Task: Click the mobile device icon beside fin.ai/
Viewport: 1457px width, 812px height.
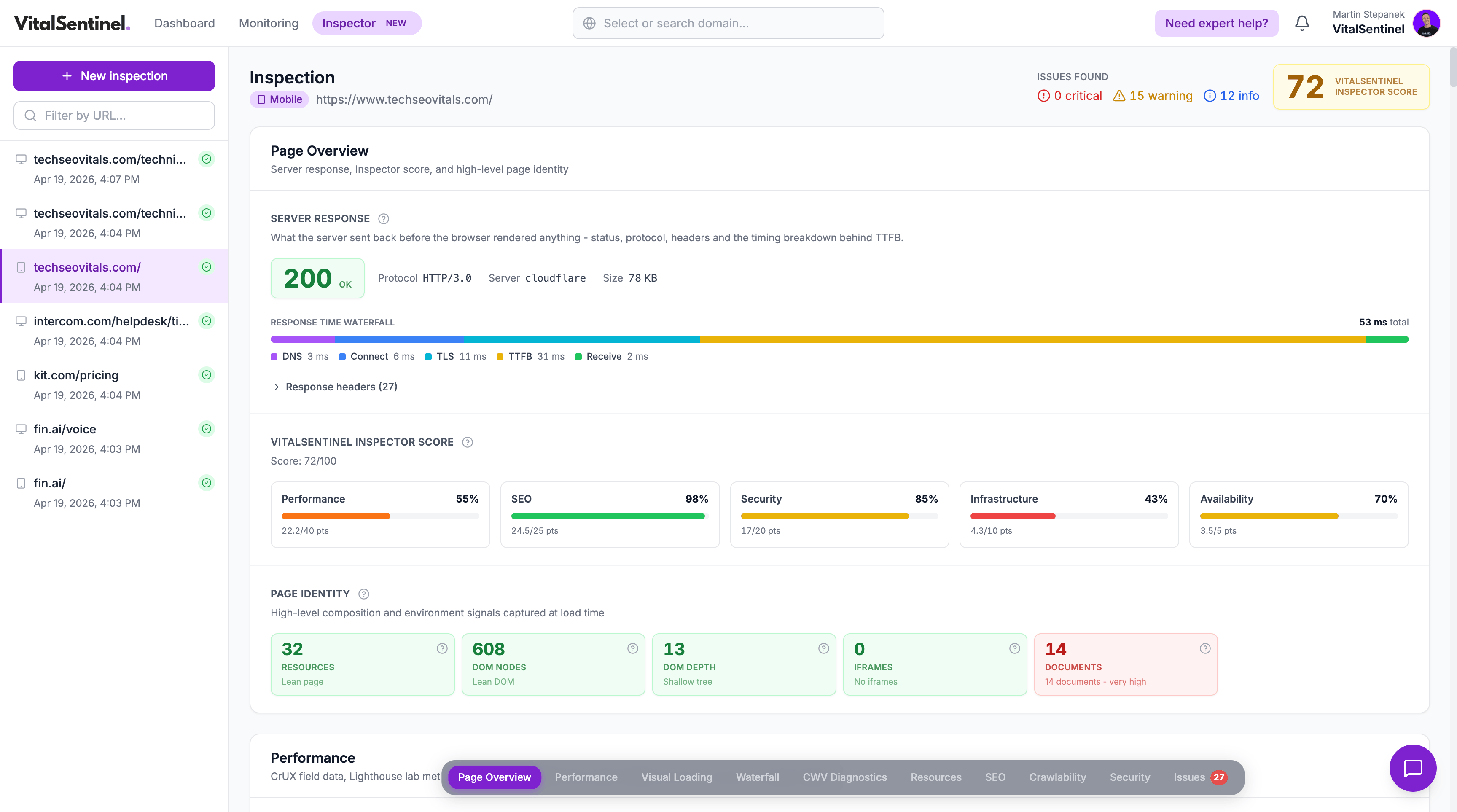Action: tap(22, 483)
